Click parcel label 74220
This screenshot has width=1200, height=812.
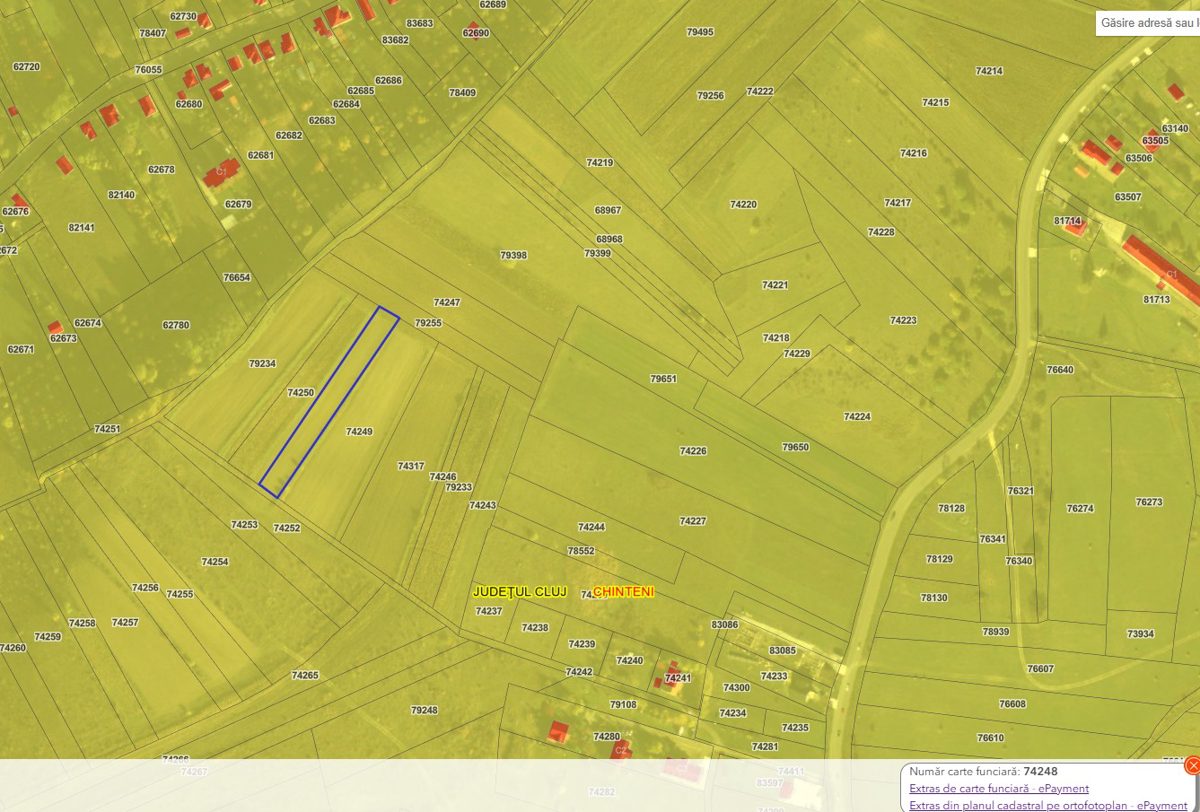click(743, 204)
